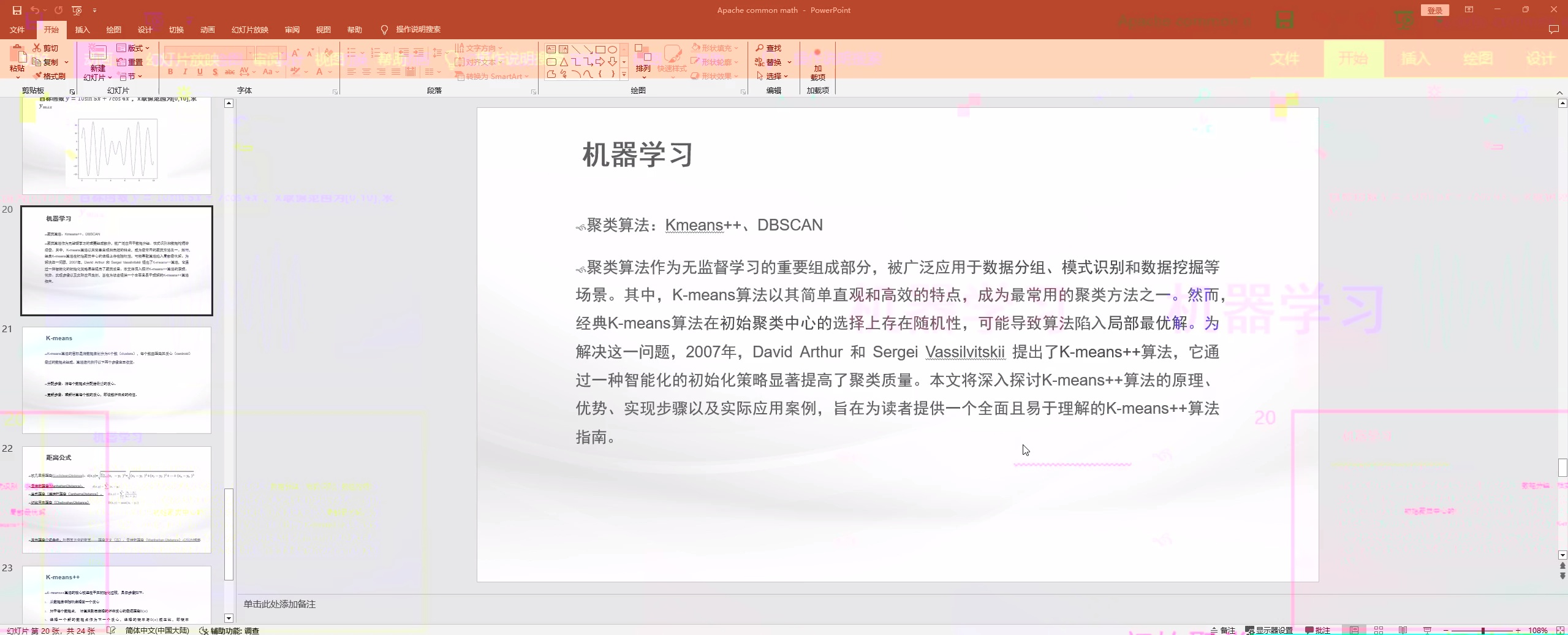Select slide 21 K-means thumbnail
The width and height of the screenshot is (1568, 635).
tap(116, 380)
